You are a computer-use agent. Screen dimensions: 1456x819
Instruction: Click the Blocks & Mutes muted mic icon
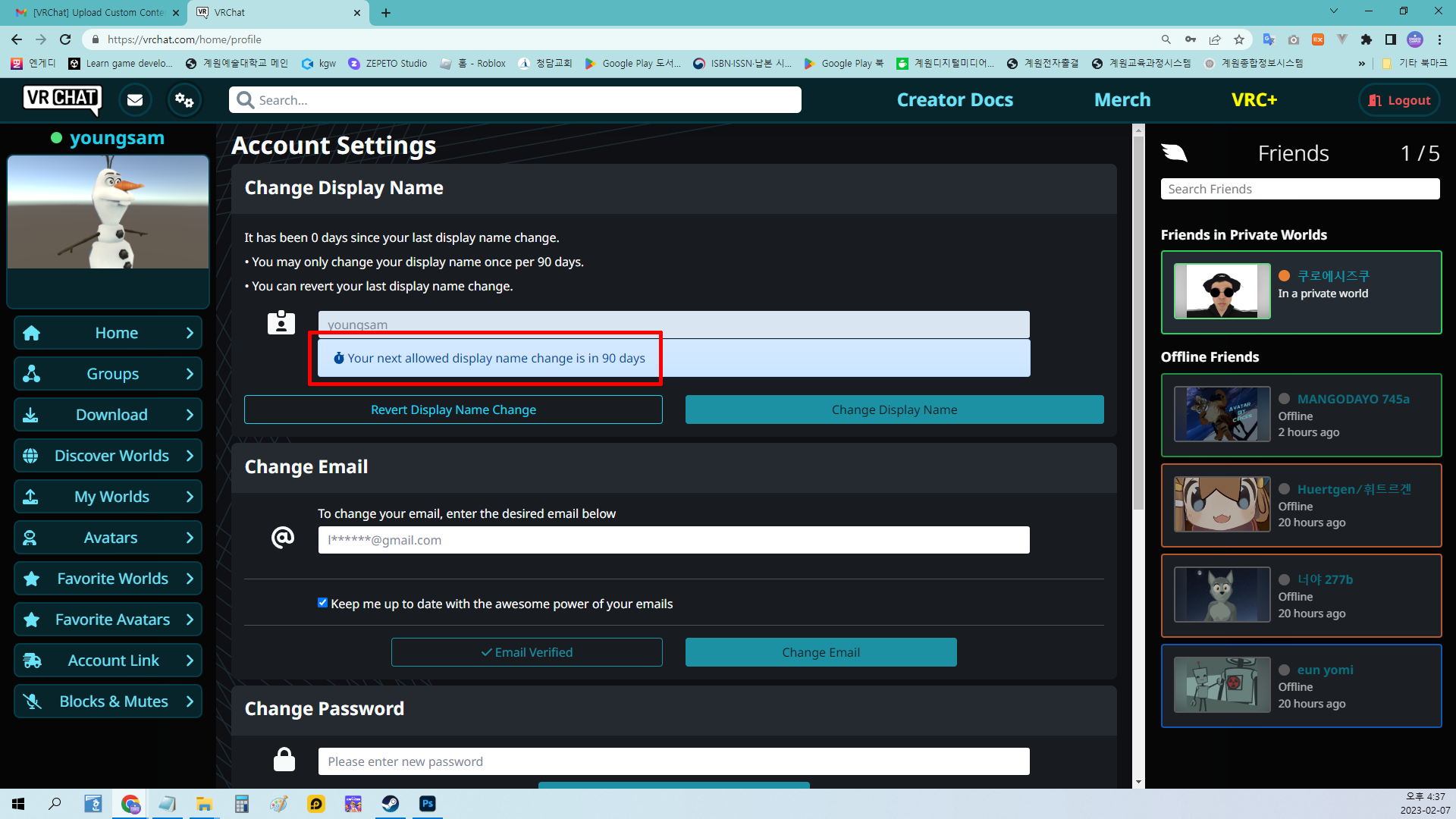(32, 701)
